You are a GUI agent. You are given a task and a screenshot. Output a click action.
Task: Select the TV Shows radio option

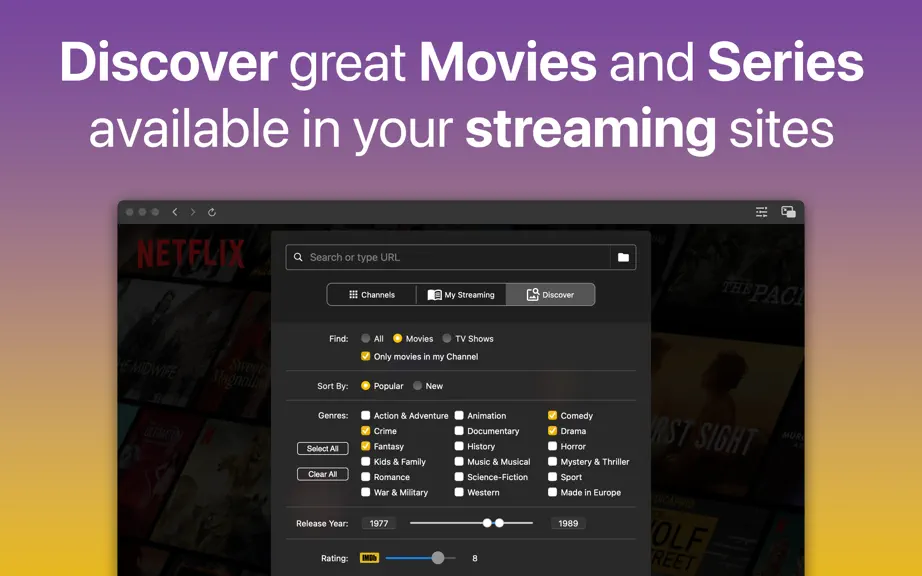[x=447, y=339]
